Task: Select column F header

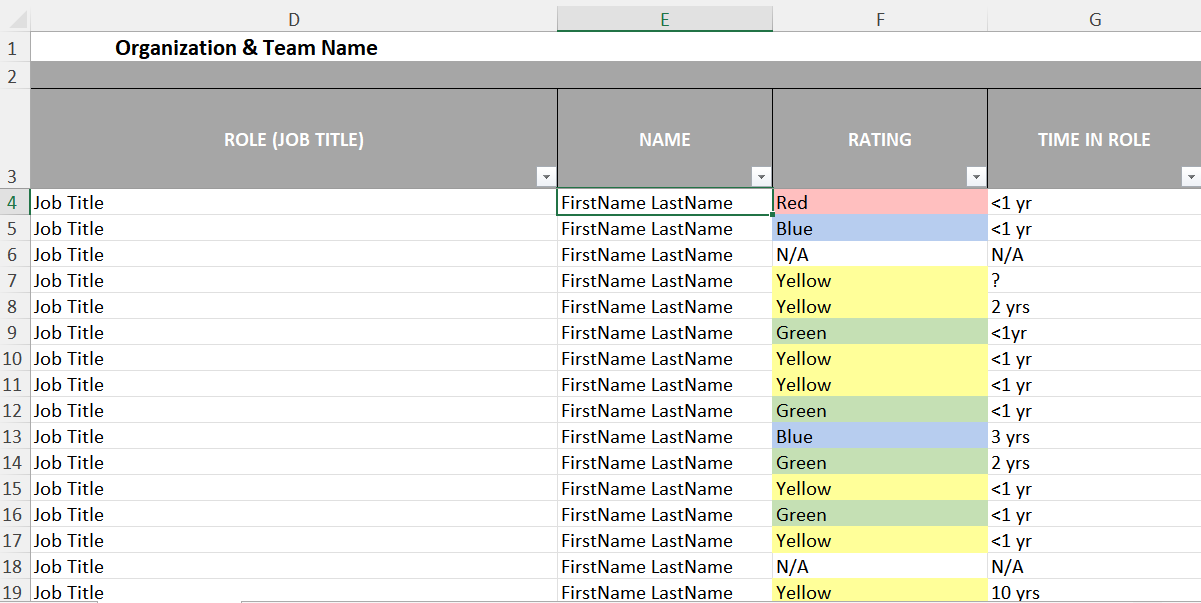Action: 879,18
